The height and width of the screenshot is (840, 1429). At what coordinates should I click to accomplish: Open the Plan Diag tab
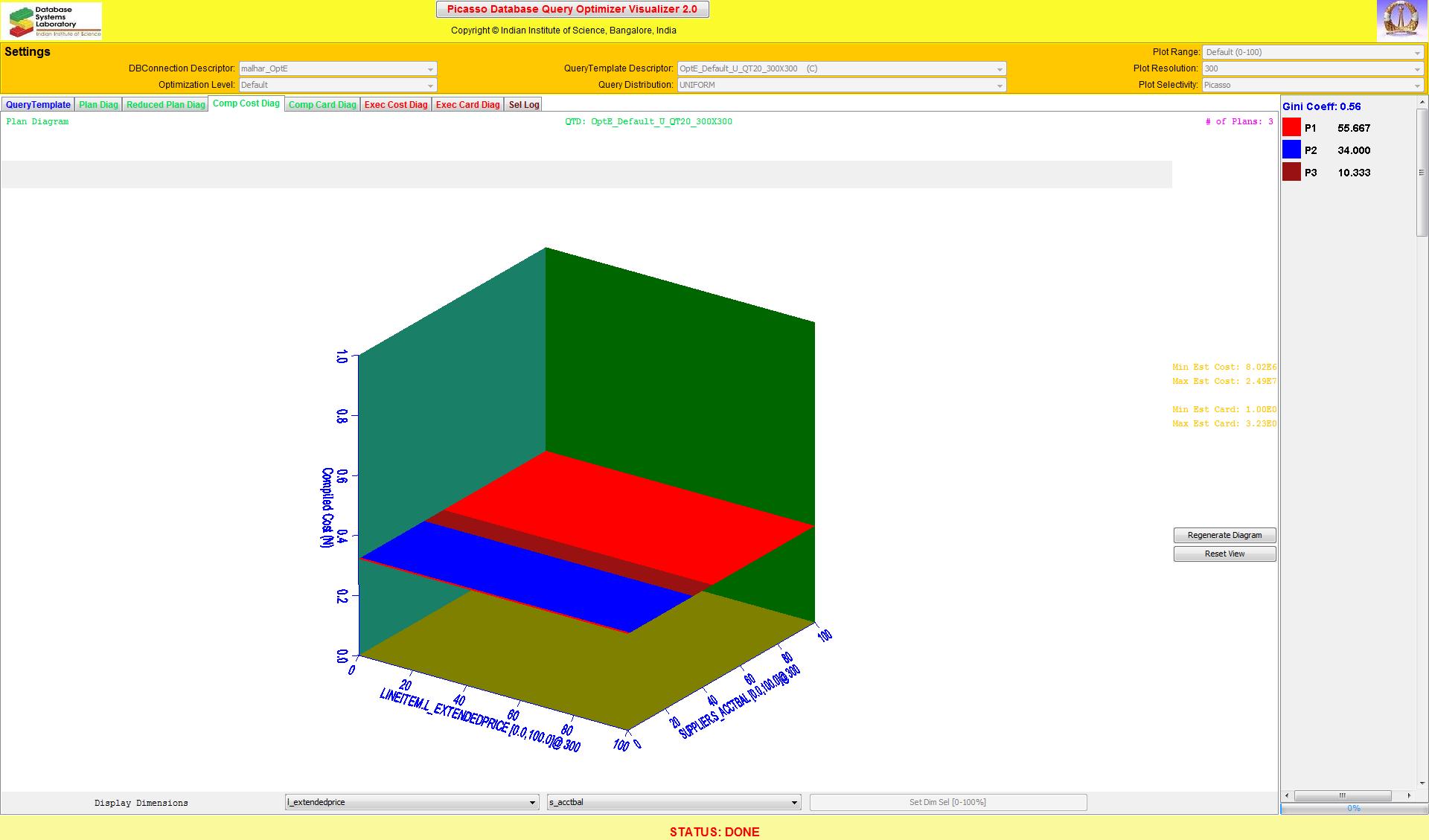(98, 105)
